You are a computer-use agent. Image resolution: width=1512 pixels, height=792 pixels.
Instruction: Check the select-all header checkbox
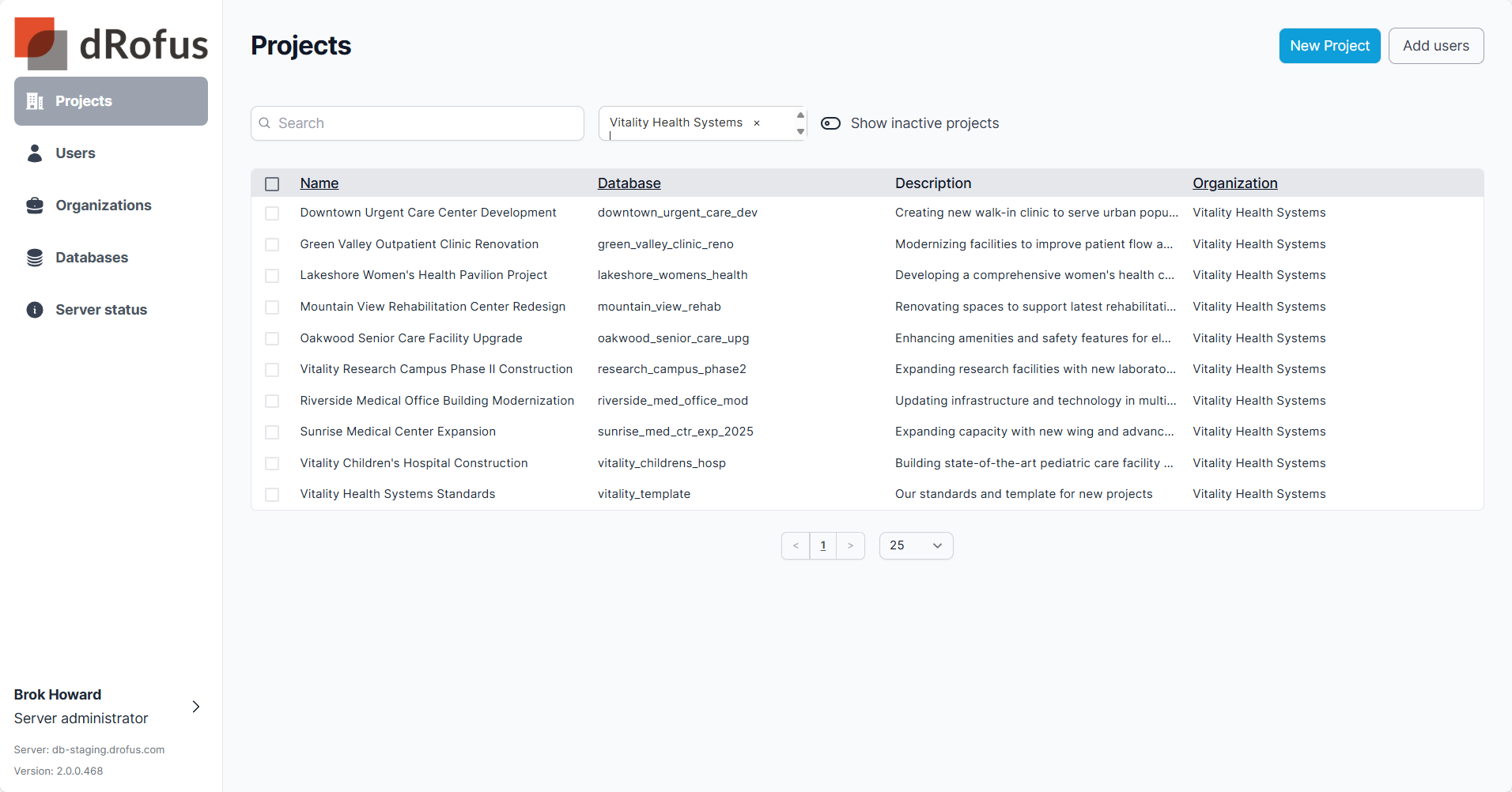[272, 184]
